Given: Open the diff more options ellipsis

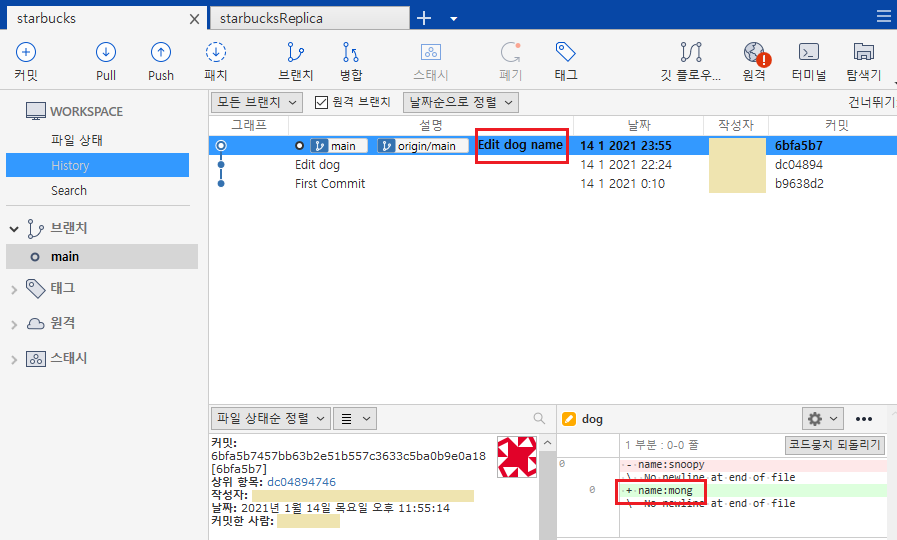Looking at the screenshot, I should [864, 419].
